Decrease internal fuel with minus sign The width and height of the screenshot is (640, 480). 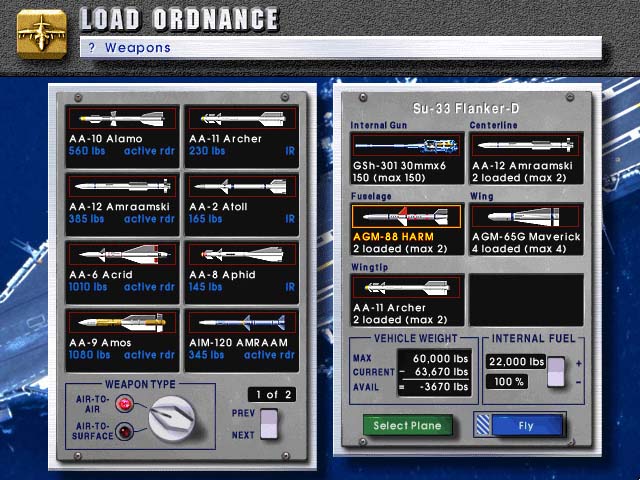(x=578, y=382)
